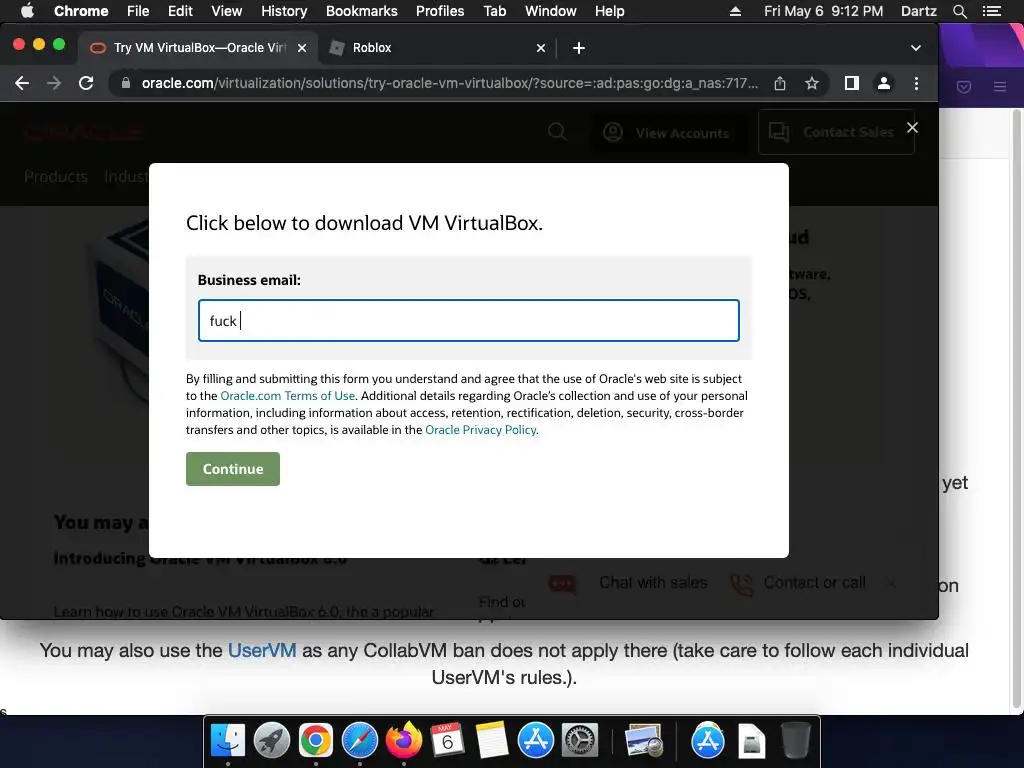Click the Chrome back arrow
The image size is (1024, 768).
click(22, 83)
